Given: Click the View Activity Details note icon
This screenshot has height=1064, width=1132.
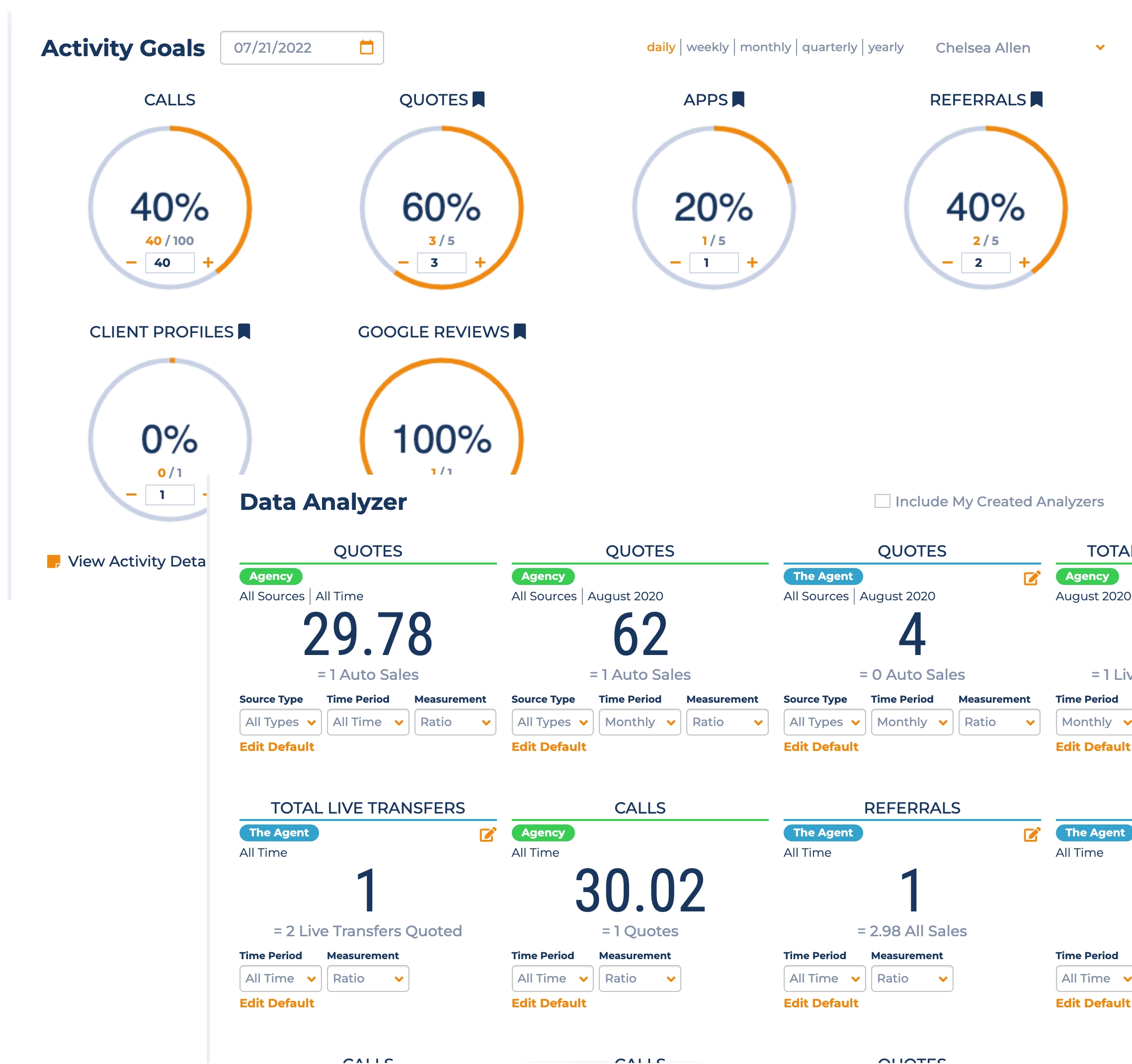Looking at the screenshot, I should point(54,562).
